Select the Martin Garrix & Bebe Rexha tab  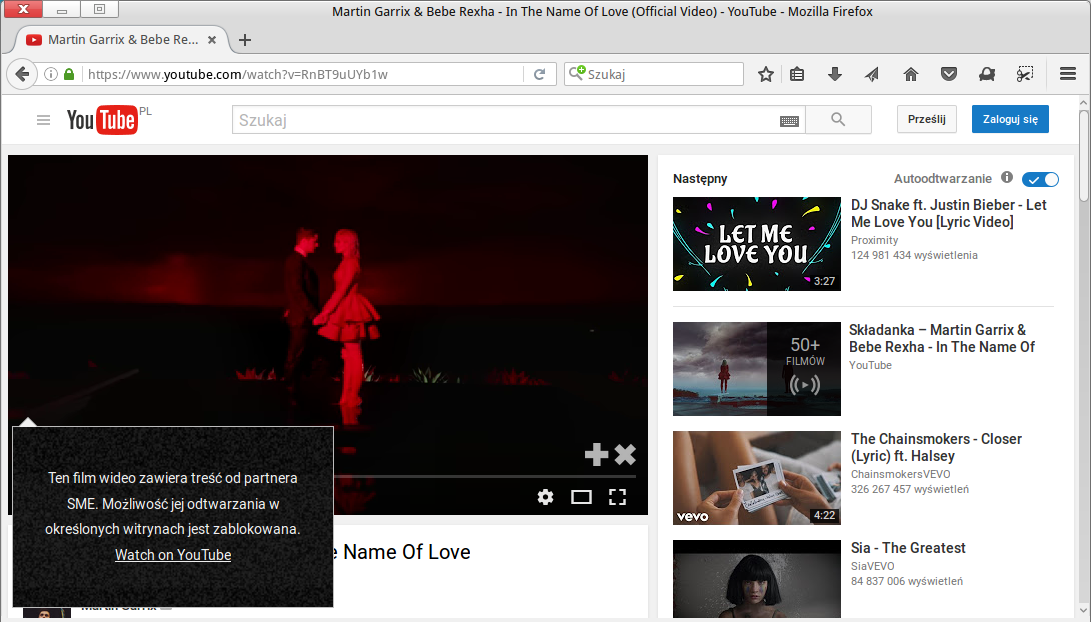pyautogui.click(x=121, y=40)
